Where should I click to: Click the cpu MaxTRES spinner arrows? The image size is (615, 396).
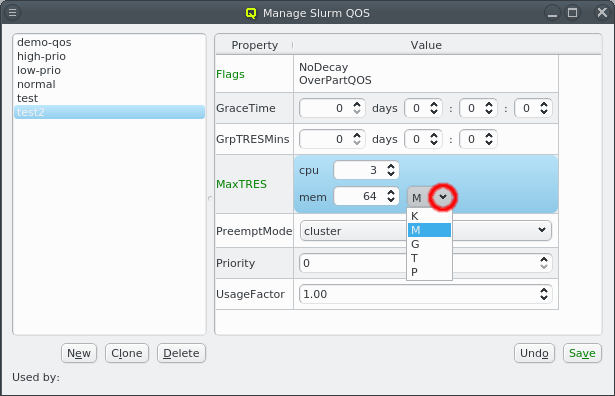coord(391,170)
